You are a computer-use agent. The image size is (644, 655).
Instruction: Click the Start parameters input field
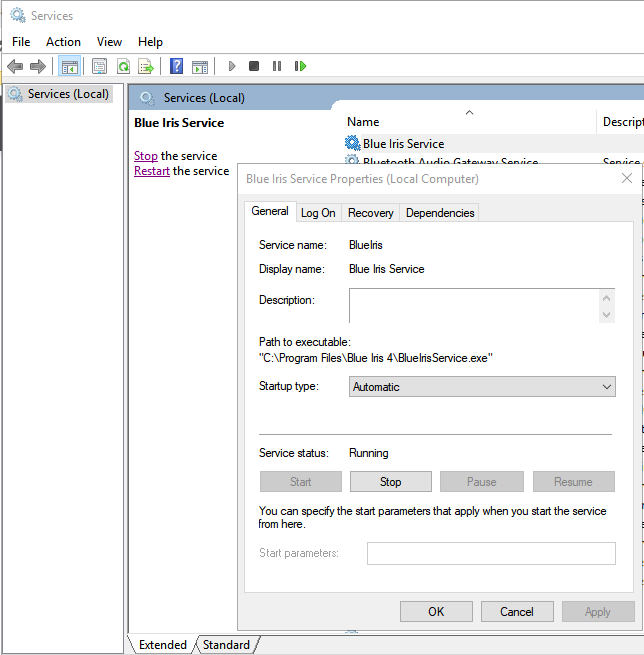491,553
